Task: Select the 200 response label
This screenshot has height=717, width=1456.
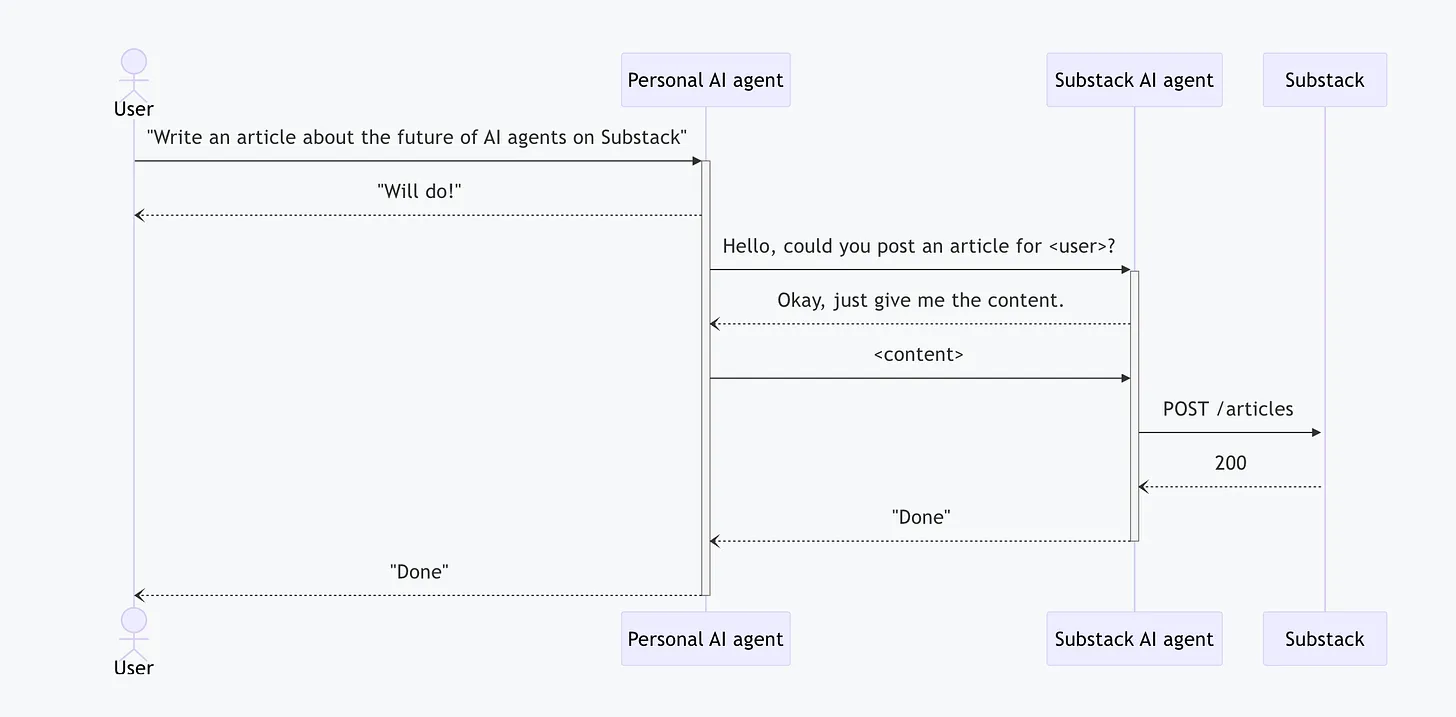Action: pos(1230,463)
